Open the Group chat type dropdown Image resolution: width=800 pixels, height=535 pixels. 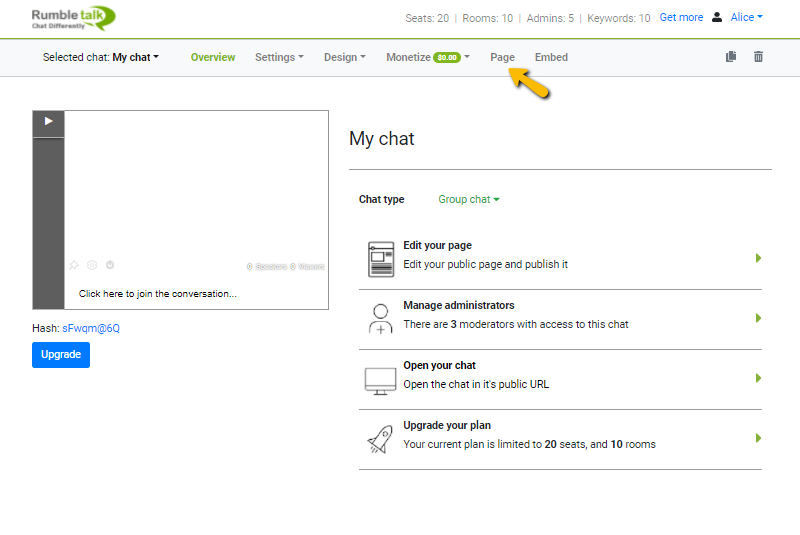click(x=468, y=199)
